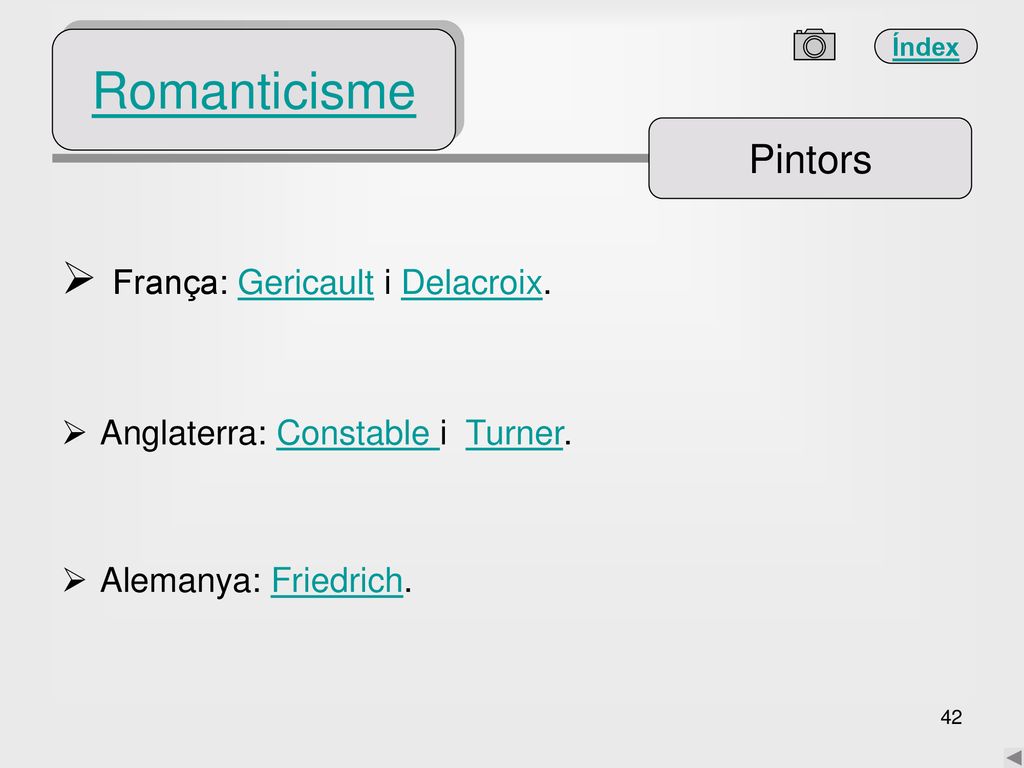The image size is (1024, 768).
Task: Click the Anglaterra label text
Action: coord(184,434)
